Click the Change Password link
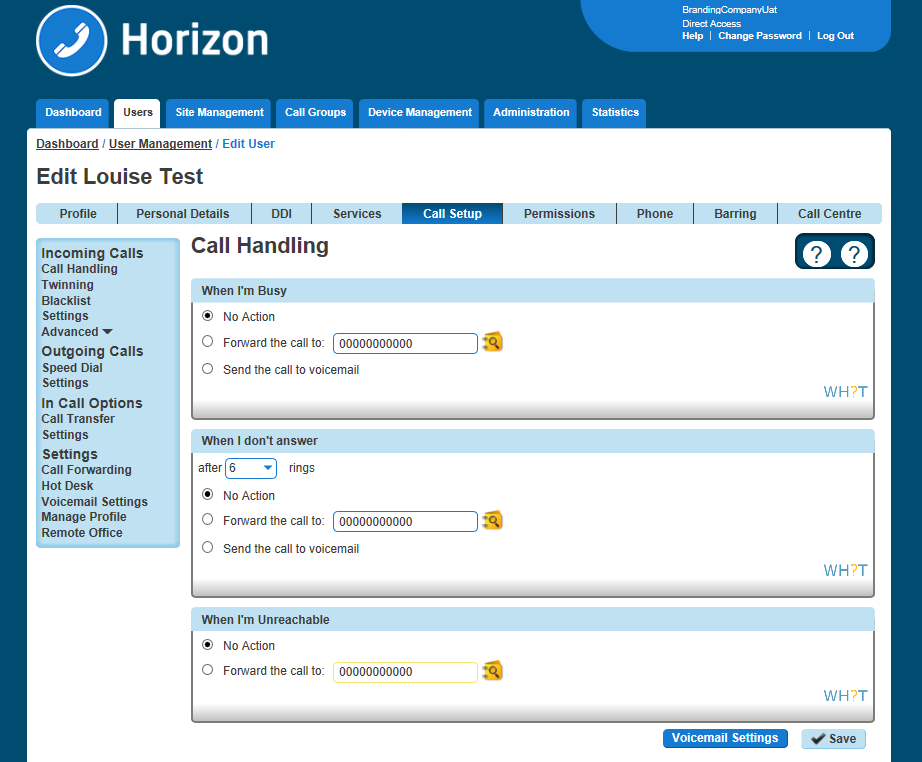 (x=760, y=36)
